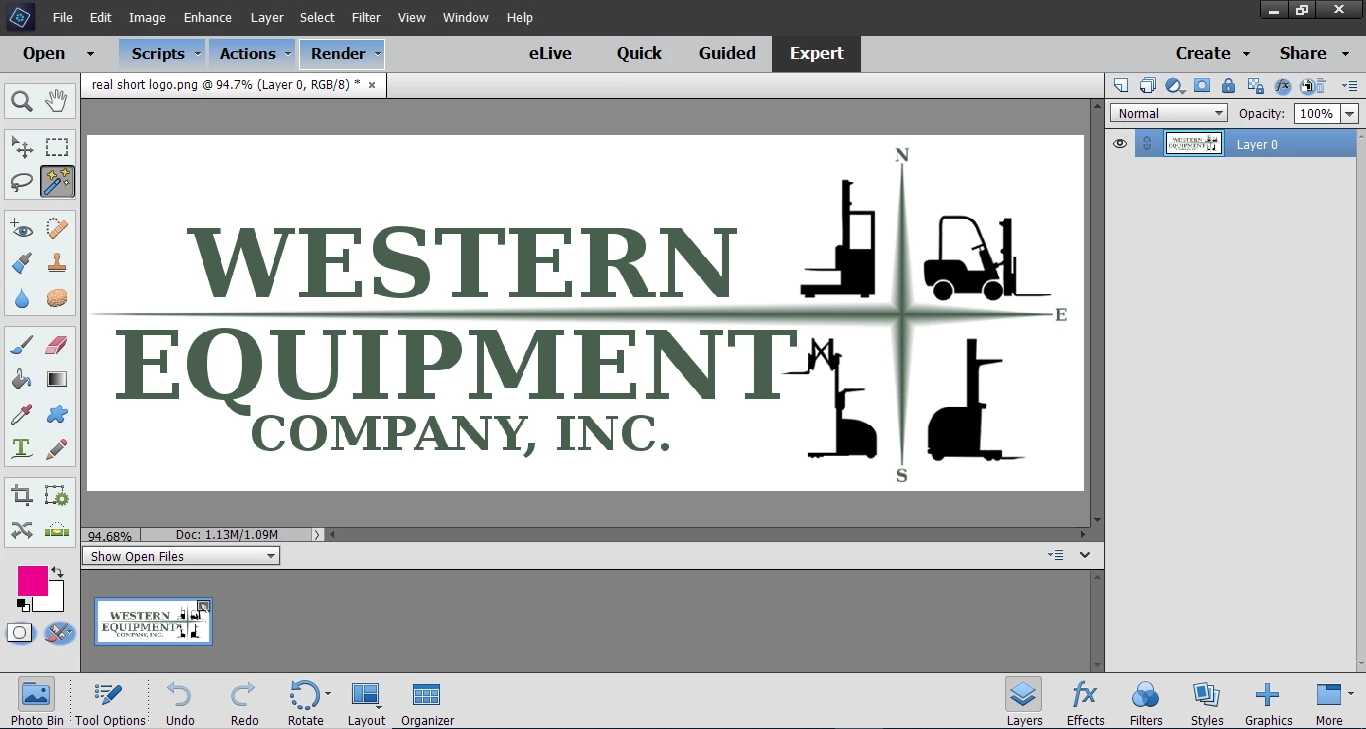Select the Magic Wand tool
Image resolution: width=1366 pixels, height=729 pixels.
(x=57, y=182)
